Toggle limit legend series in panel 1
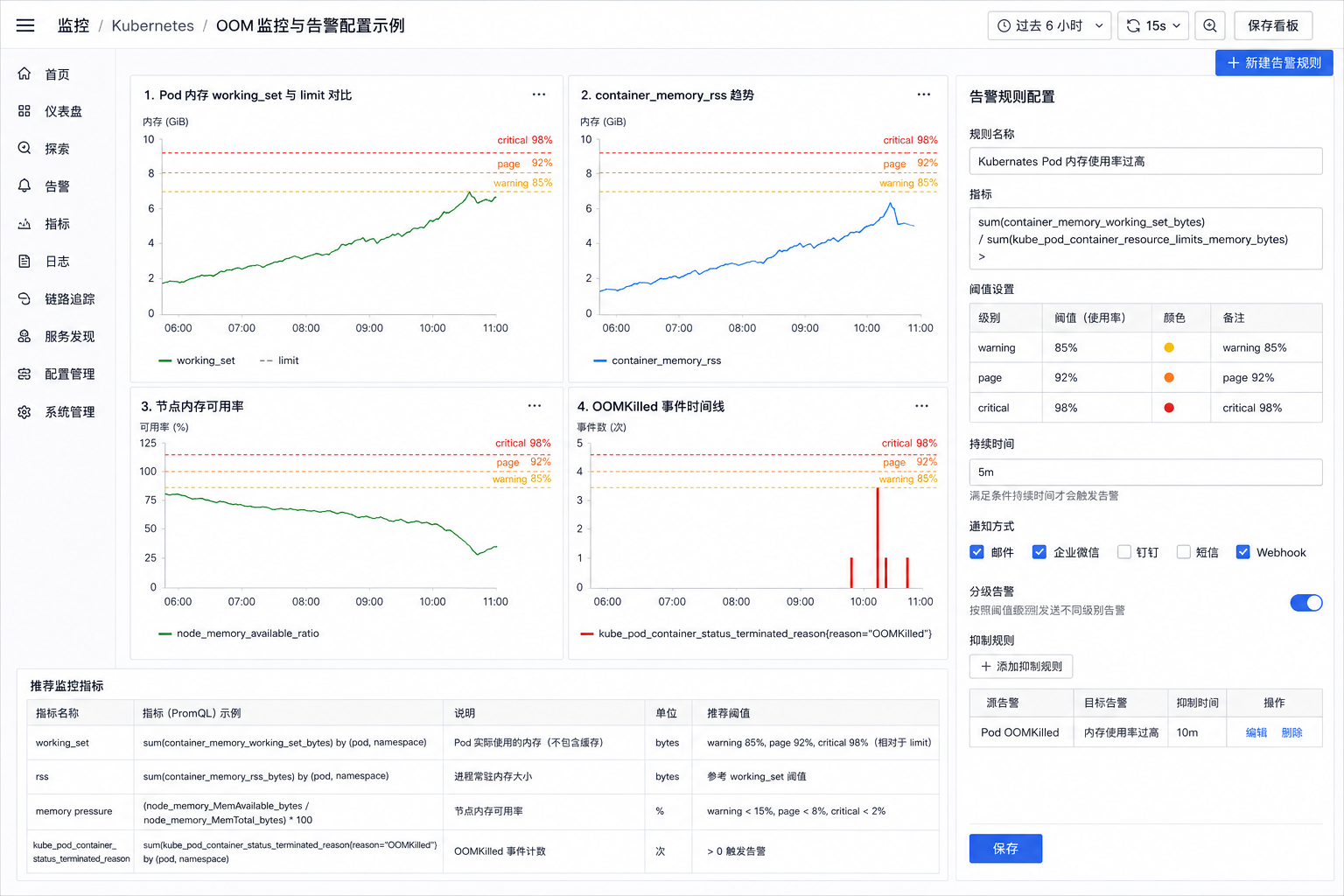The height and width of the screenshot is (896, 1344). (x=279, y=360)
